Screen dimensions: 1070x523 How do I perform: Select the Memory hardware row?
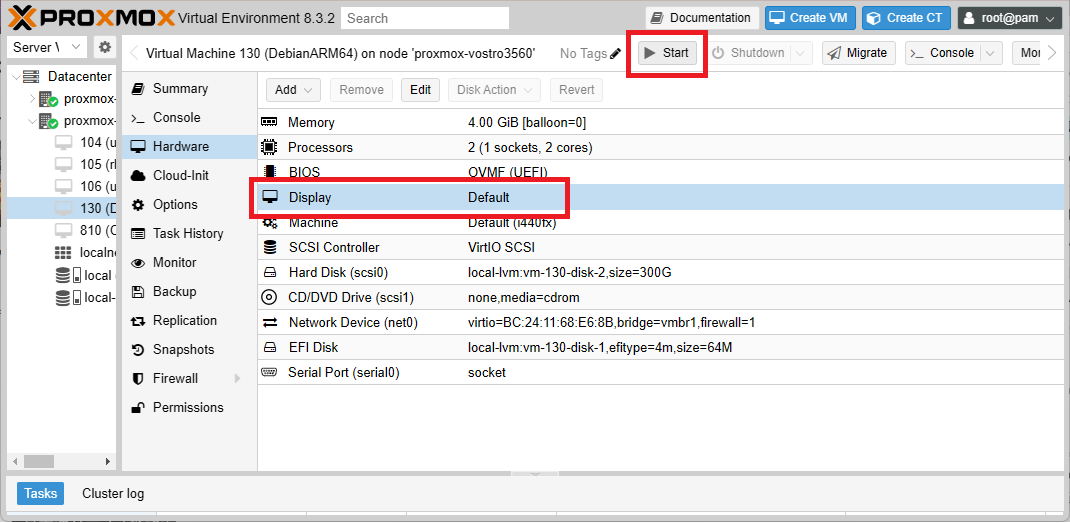663,123
